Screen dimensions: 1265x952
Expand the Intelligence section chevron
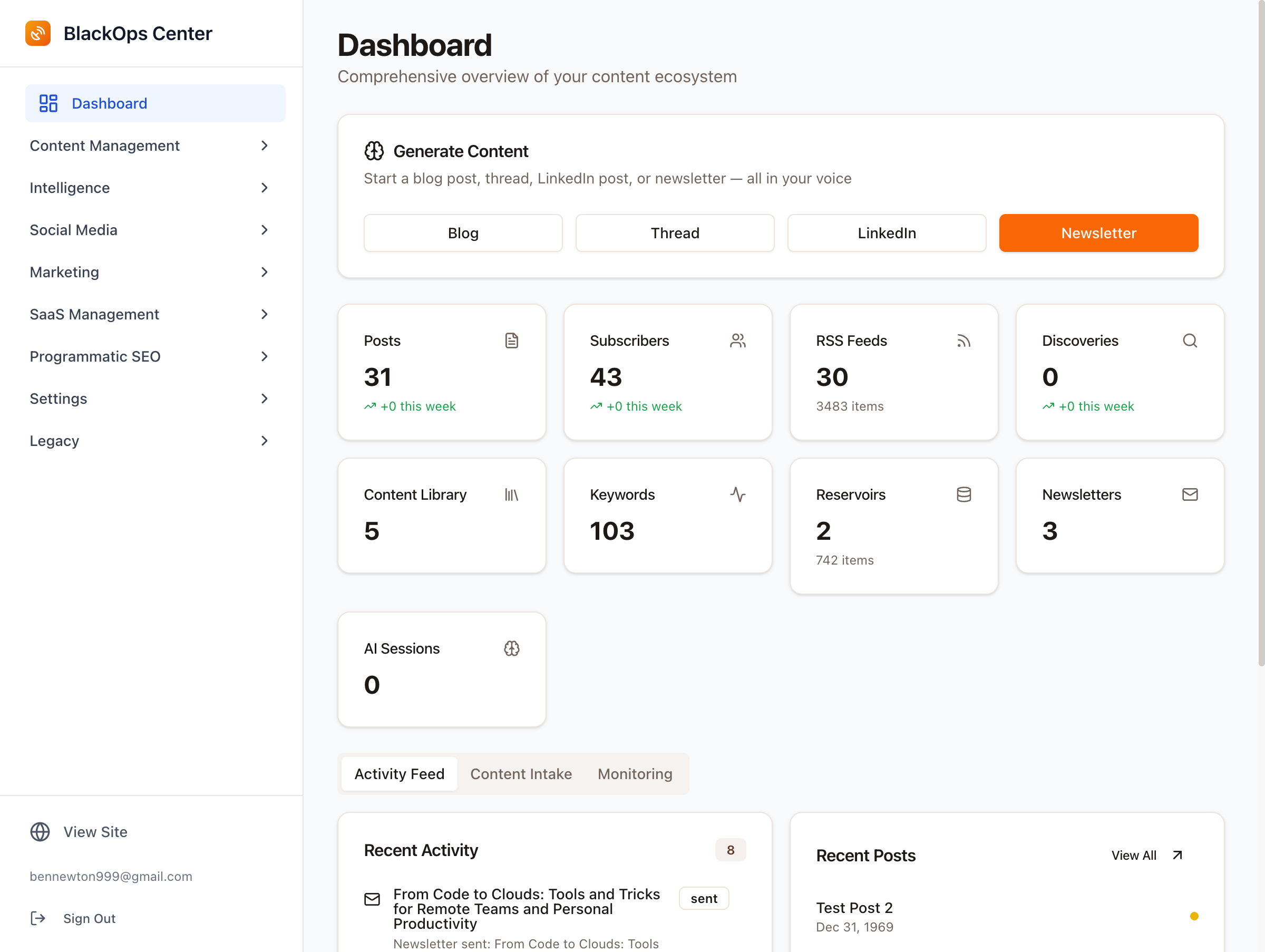(264, 188)
